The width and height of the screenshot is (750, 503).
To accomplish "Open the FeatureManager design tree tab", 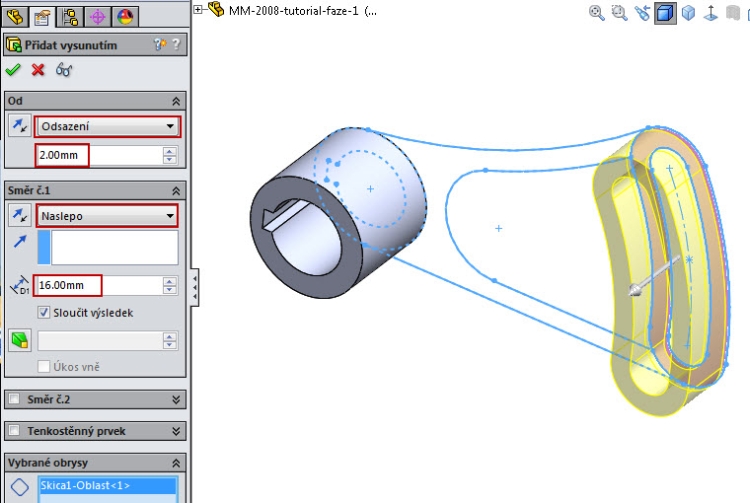I will coord(14,17).
